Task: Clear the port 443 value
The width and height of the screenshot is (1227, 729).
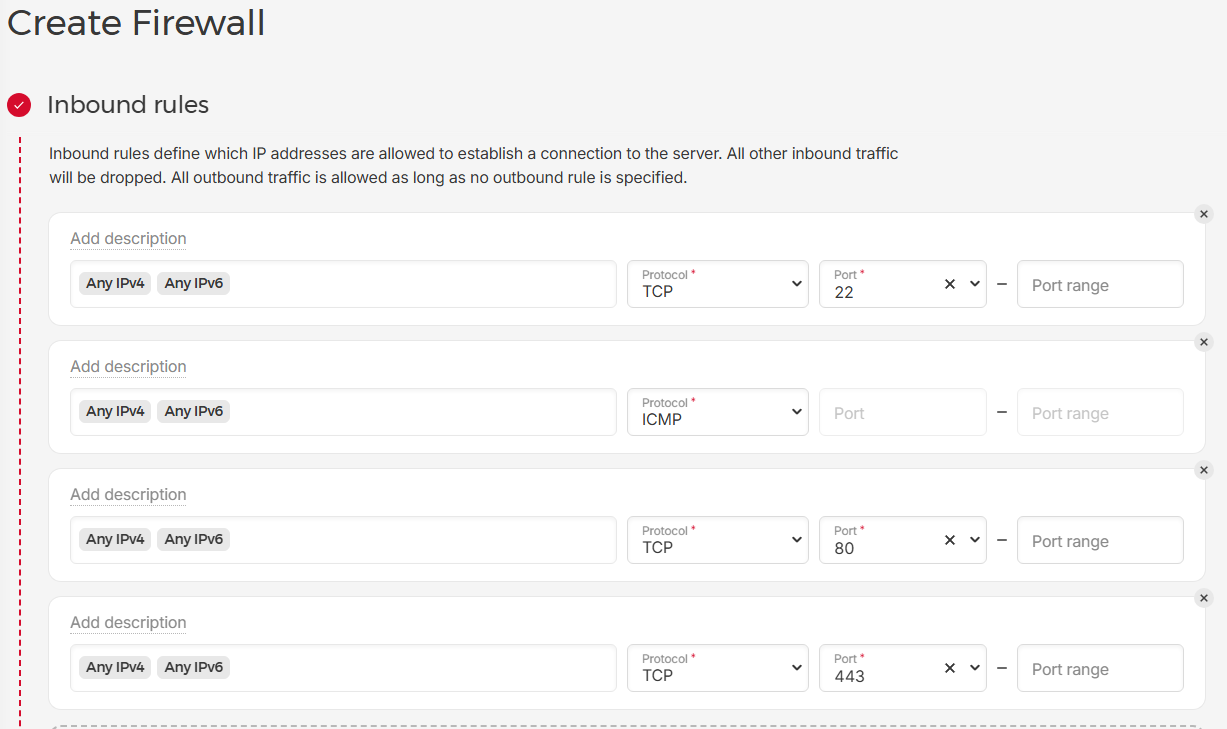Action: (x=950, y=668)
